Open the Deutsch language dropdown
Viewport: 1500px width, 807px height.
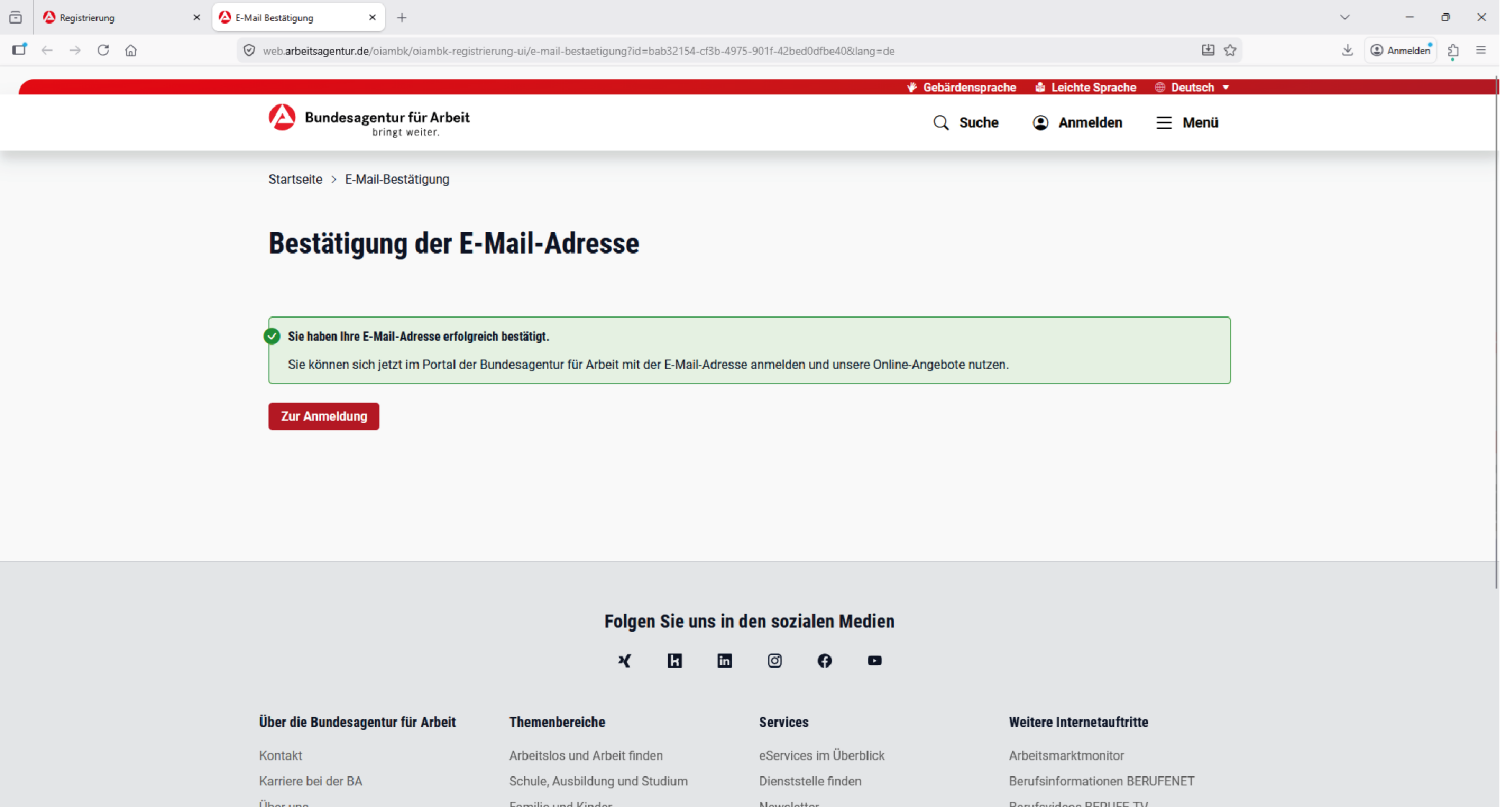click(1193, 87)
